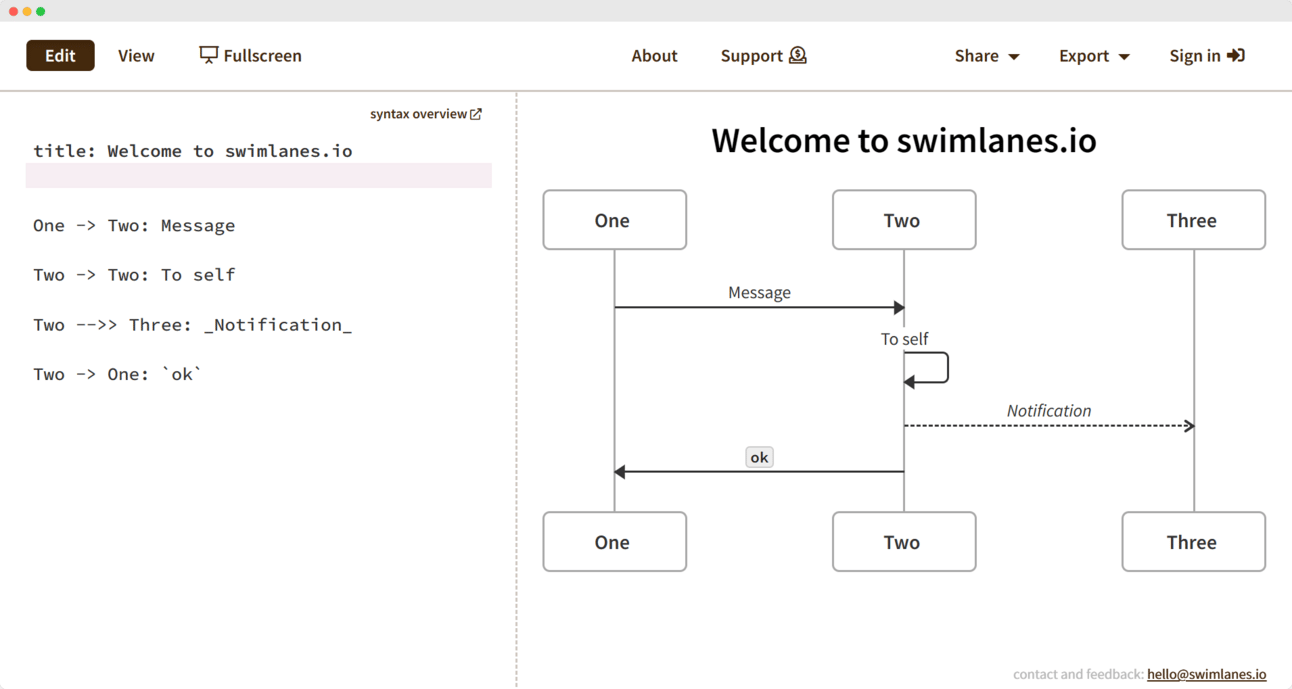The image size is (1292, 689).
Task: Click the To self label in diagram
Action: click(904, 339)
